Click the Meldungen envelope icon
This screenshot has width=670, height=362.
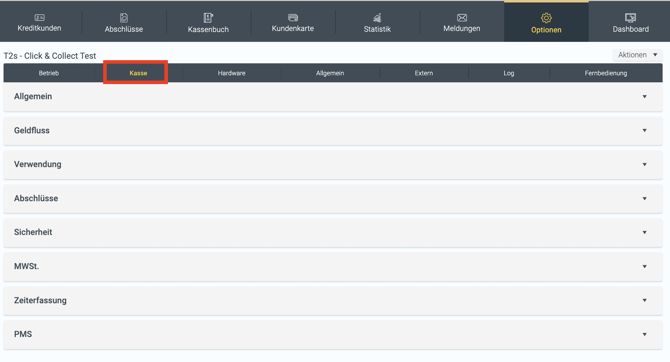tap(462, 18)
